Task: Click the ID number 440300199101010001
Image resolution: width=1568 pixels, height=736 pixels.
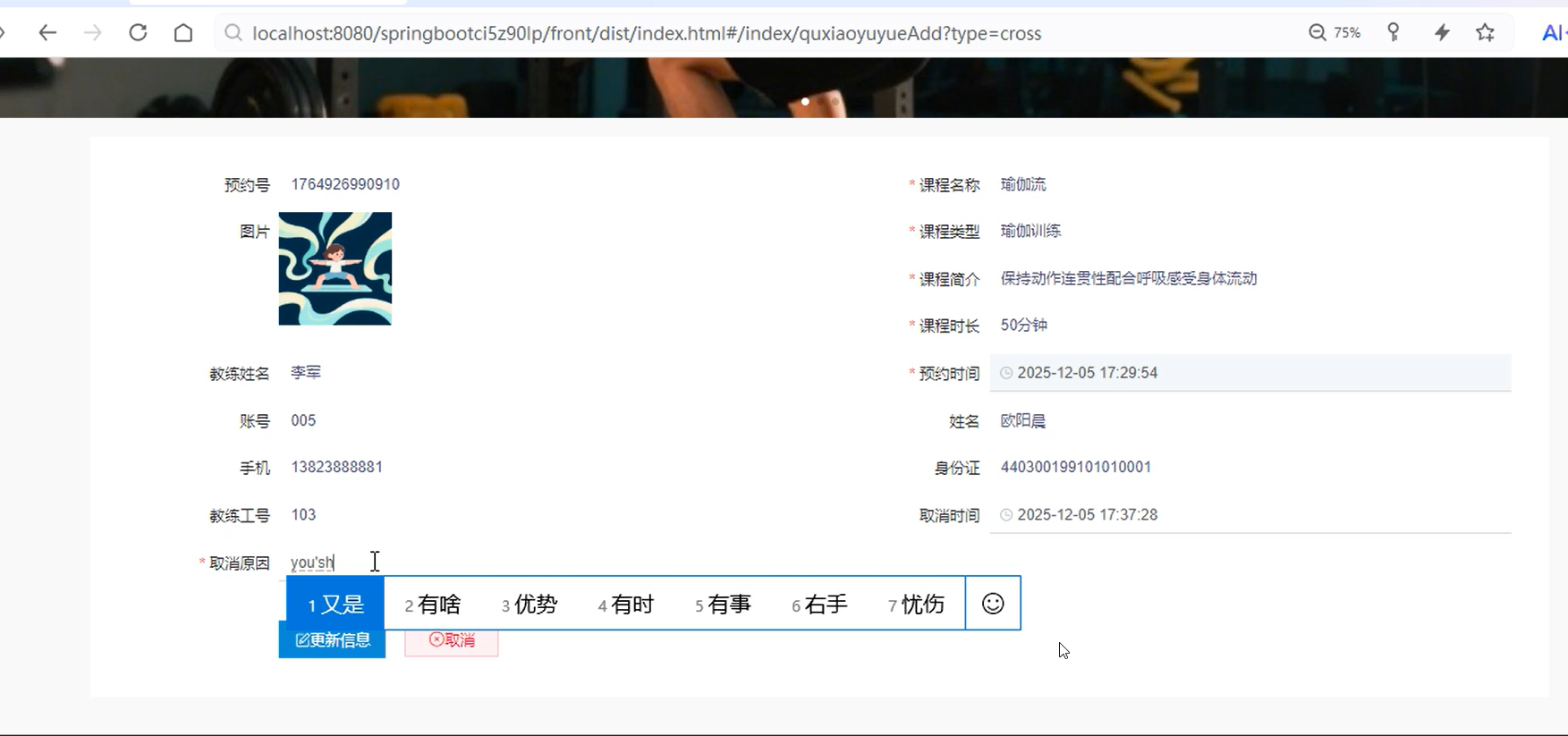Action: click(x=1076, y=467)
